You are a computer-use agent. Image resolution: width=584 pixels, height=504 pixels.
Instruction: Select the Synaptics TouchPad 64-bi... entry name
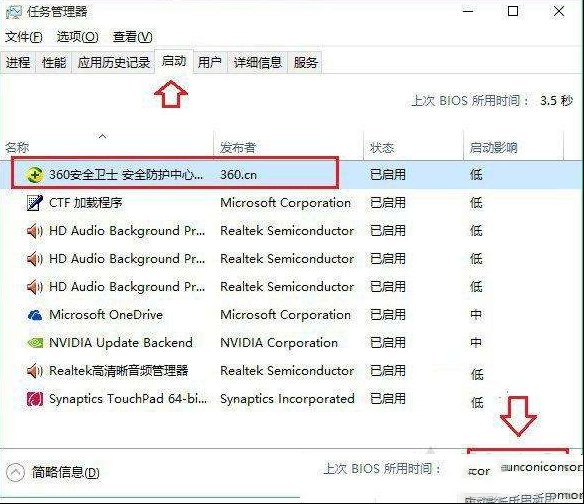[128, 399]
